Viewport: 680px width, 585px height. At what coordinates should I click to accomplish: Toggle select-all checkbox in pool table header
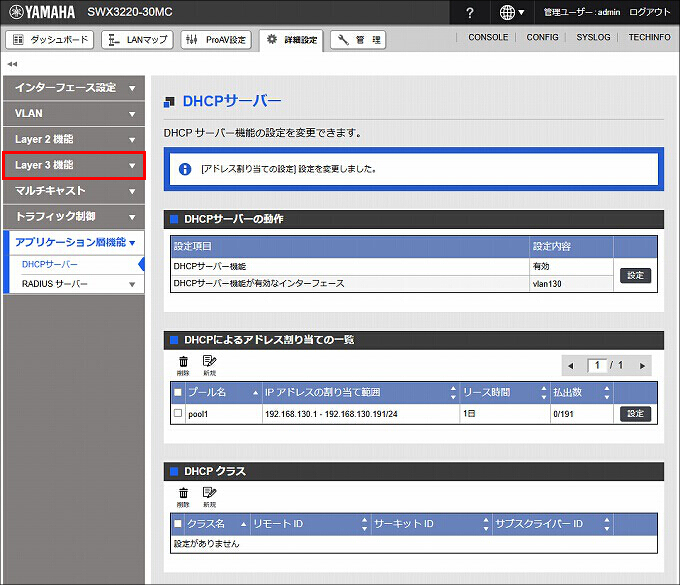[178, 392]
